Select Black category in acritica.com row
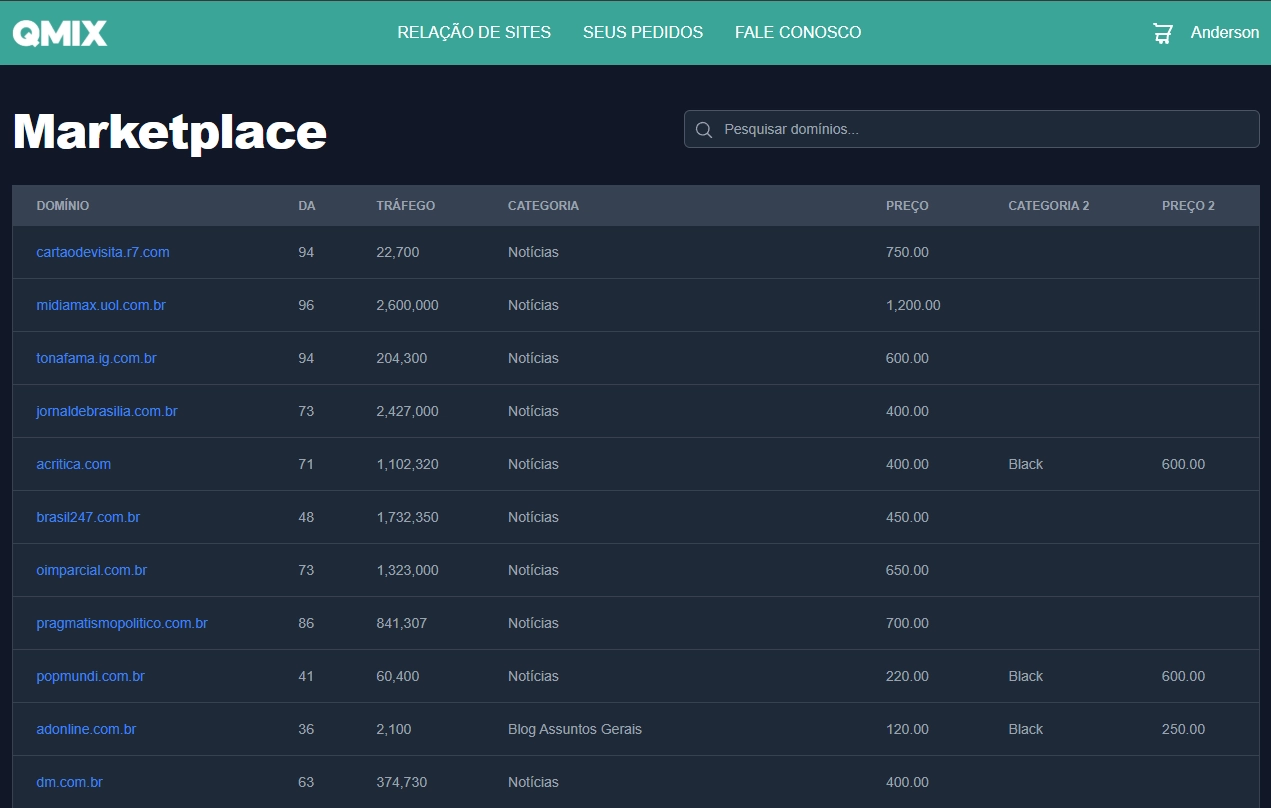 point(1026,464)
